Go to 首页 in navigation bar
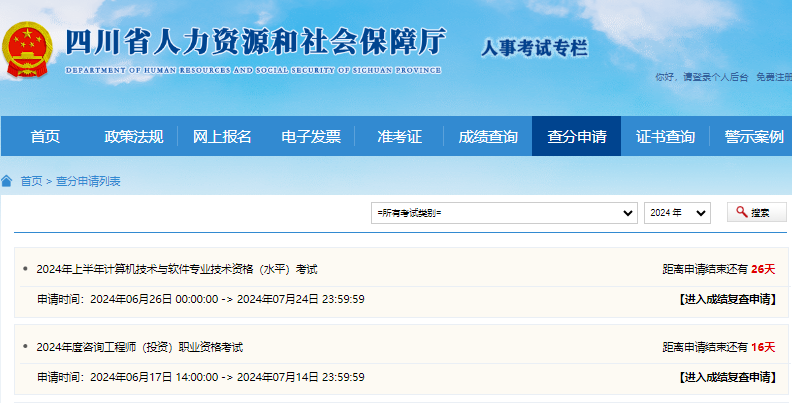Viewport: 792px width, 403px height. 45,137
